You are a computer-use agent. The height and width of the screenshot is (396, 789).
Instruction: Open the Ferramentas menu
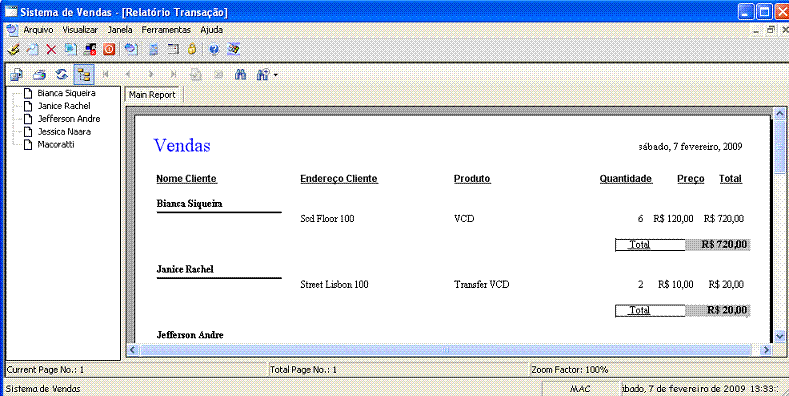(166, 30)
